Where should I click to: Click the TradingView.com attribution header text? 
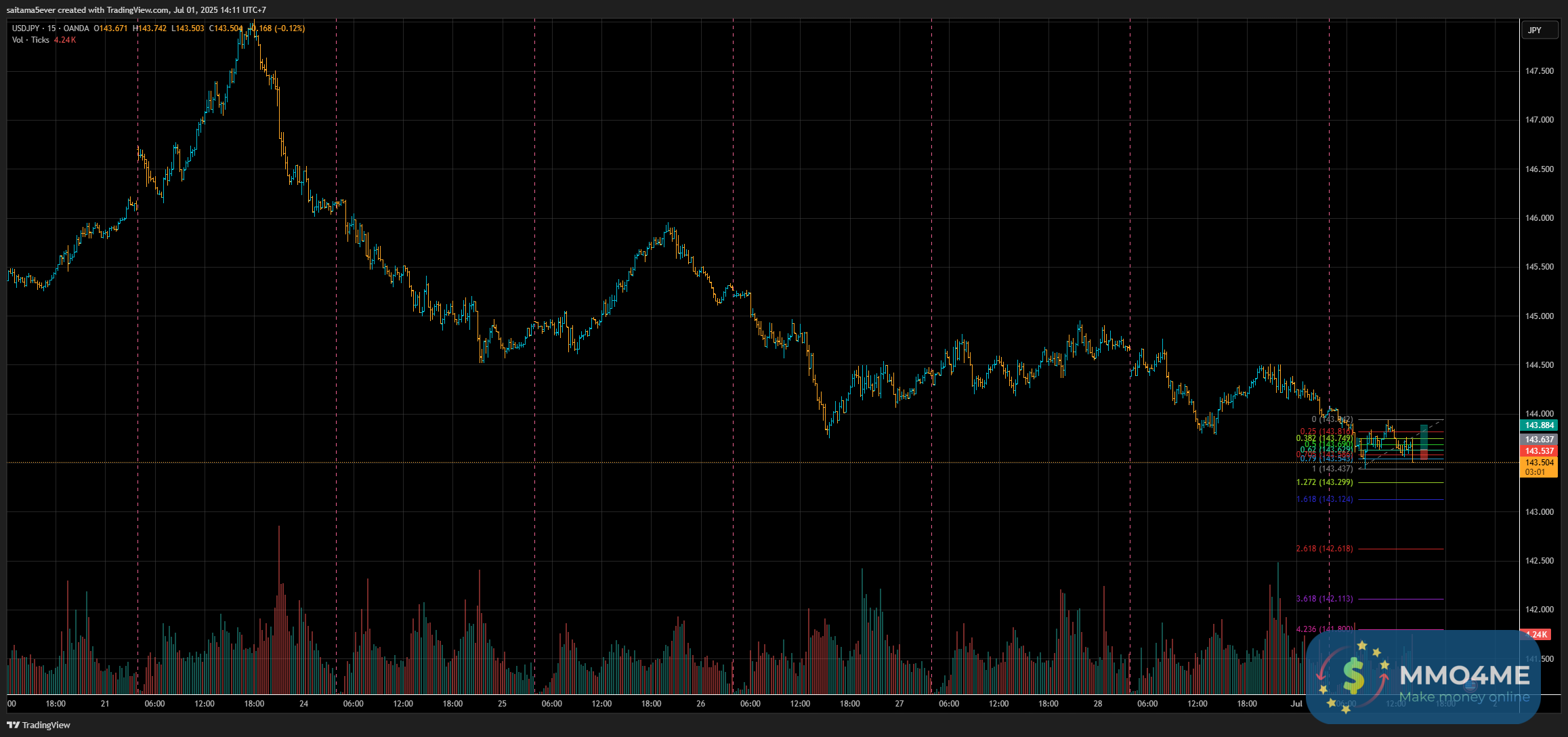coord(135,10)
